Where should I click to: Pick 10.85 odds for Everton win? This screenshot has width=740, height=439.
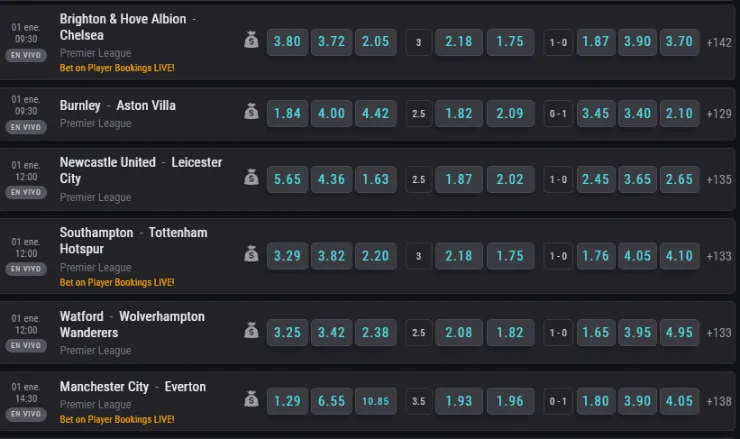coord(375,401)
